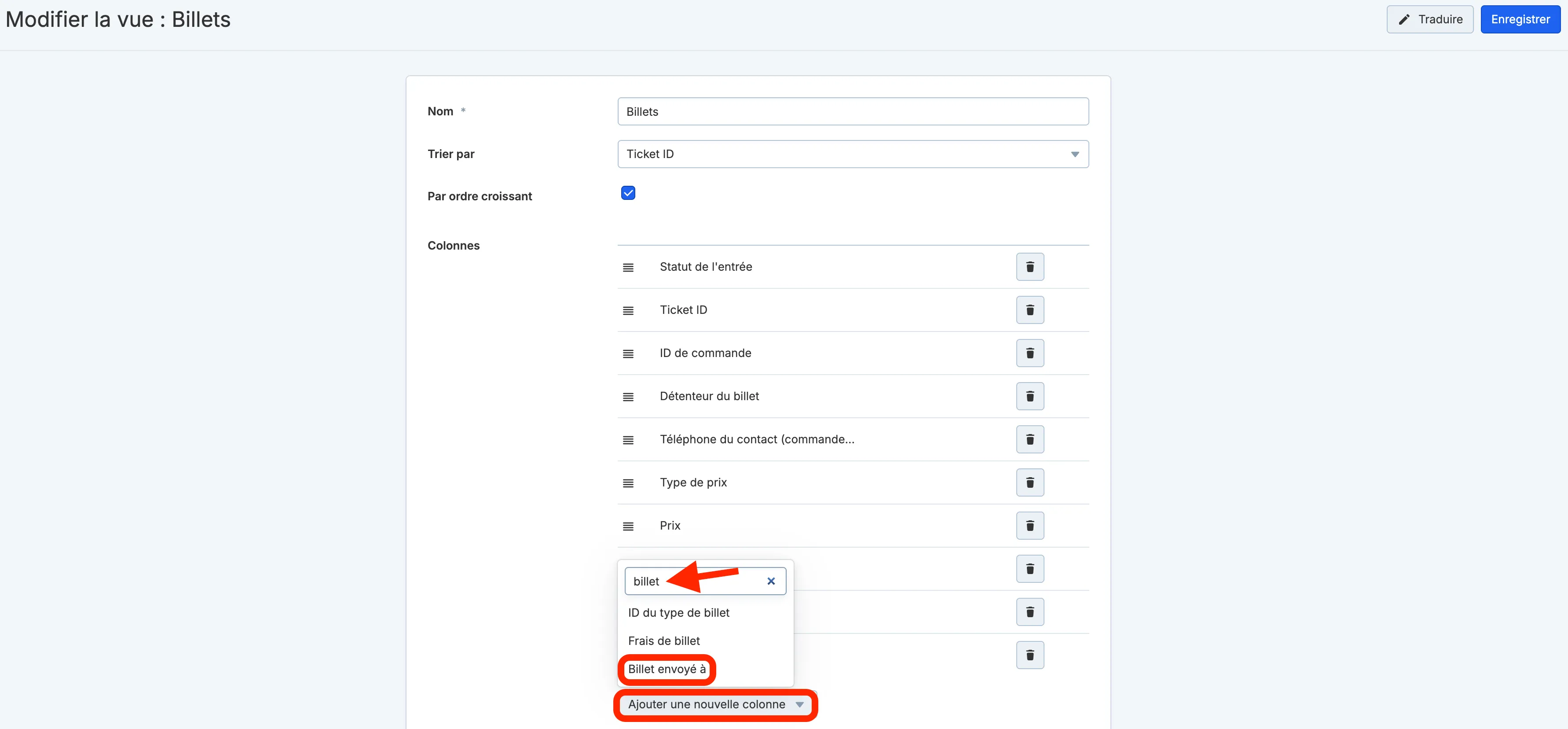Click the Détenteur du billet column label
This screenshot has height=729, width=1568.
click(x=709, y=397)
